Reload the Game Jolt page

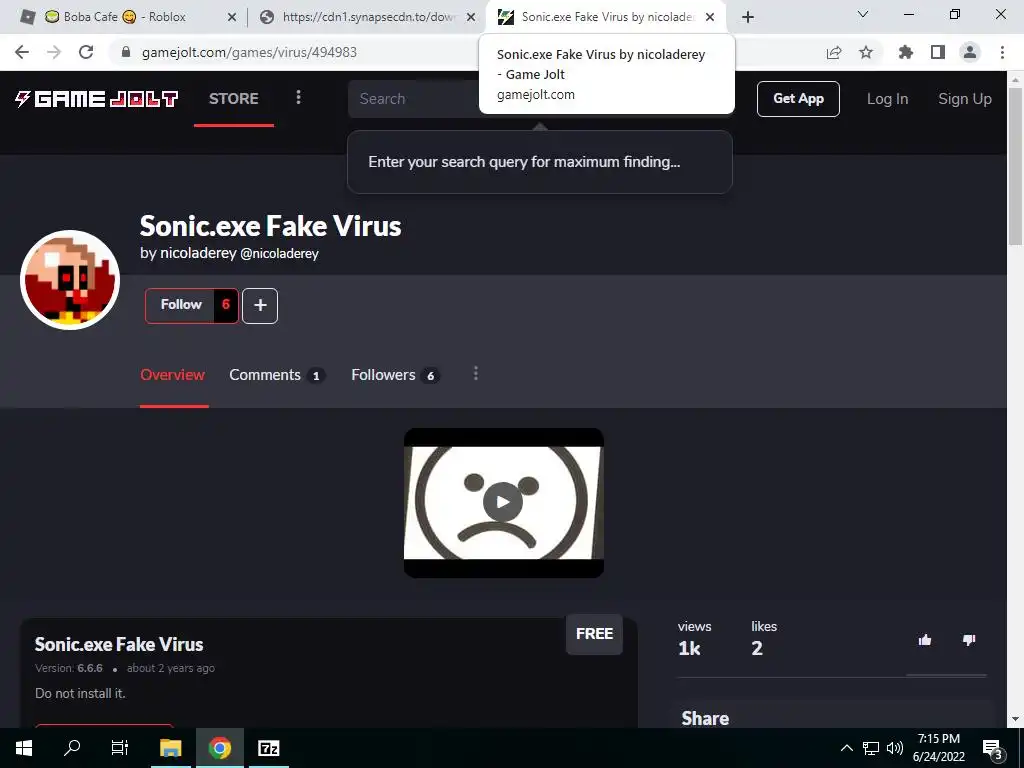coord(86,52)
